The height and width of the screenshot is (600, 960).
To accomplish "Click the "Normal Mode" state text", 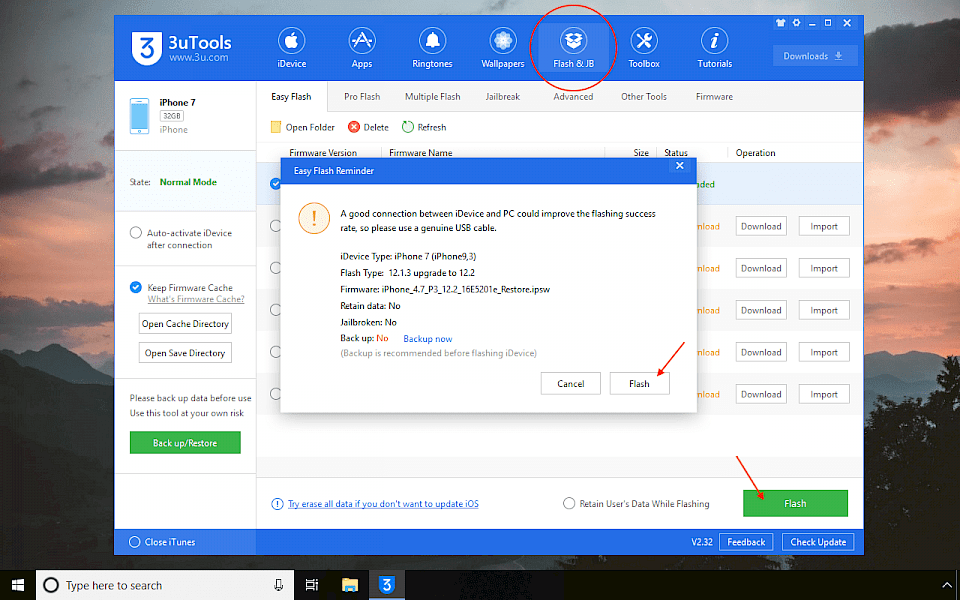I will tap(188, 182).
